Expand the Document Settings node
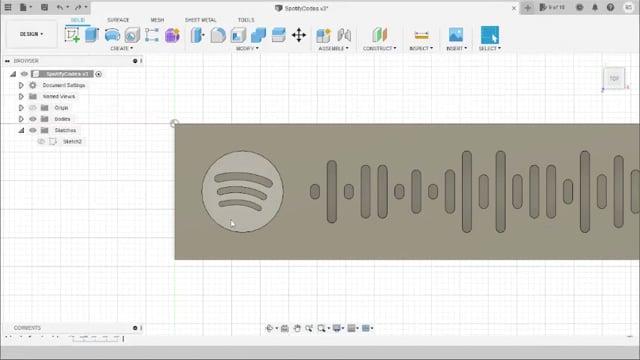This screenshot has height=360, width=640. pyautogui.click(x=21, y=85)
